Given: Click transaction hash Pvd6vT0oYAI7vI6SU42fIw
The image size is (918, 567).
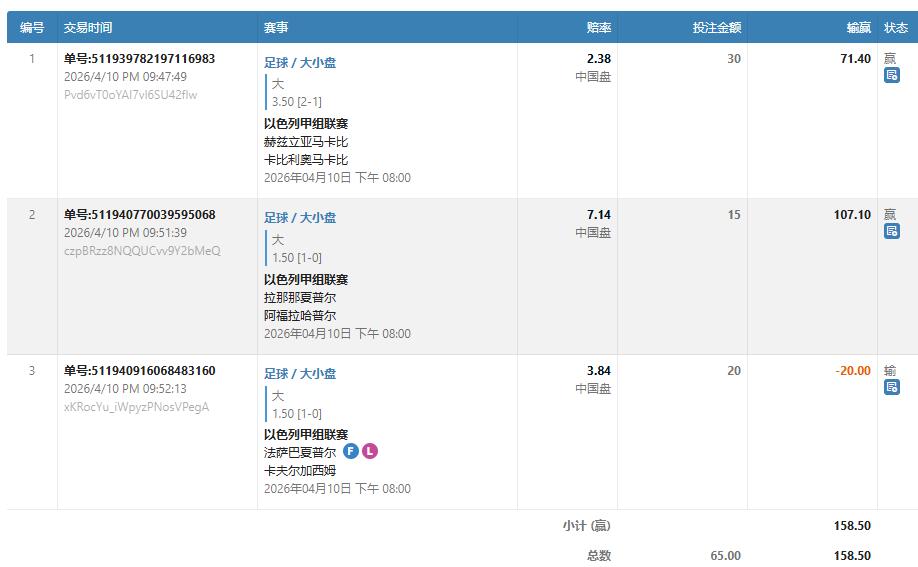Looking at the screenshot, I should pyautogui.click(x=130, y=95).
